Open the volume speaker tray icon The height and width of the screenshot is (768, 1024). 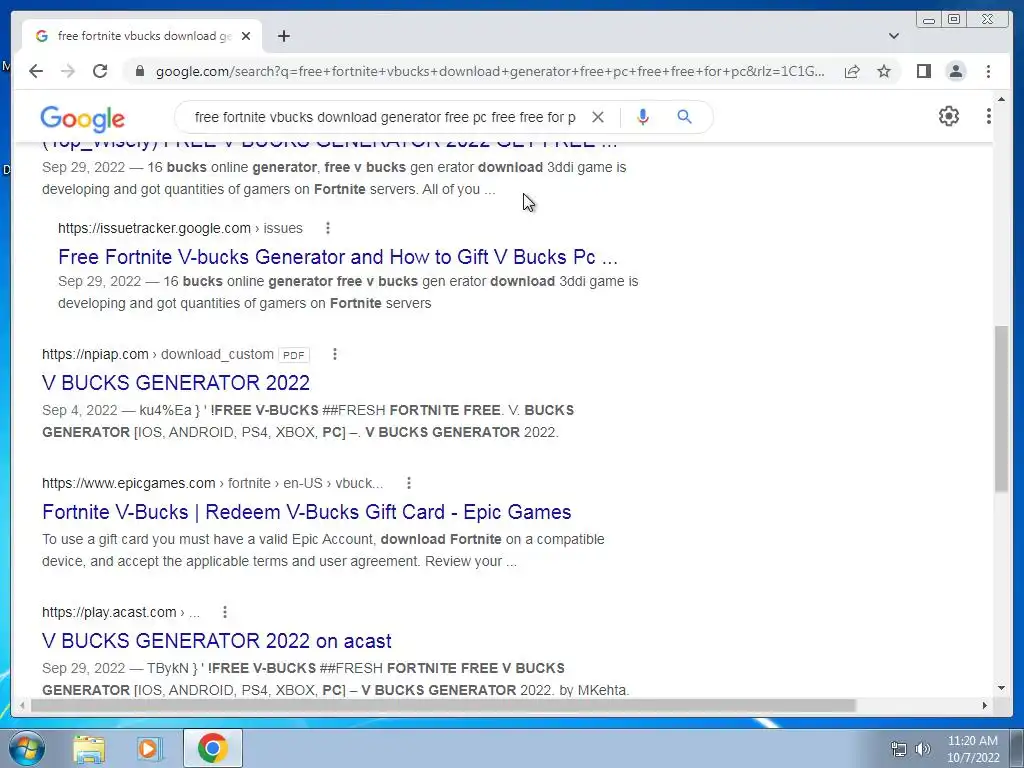click(x=922, y=749)
